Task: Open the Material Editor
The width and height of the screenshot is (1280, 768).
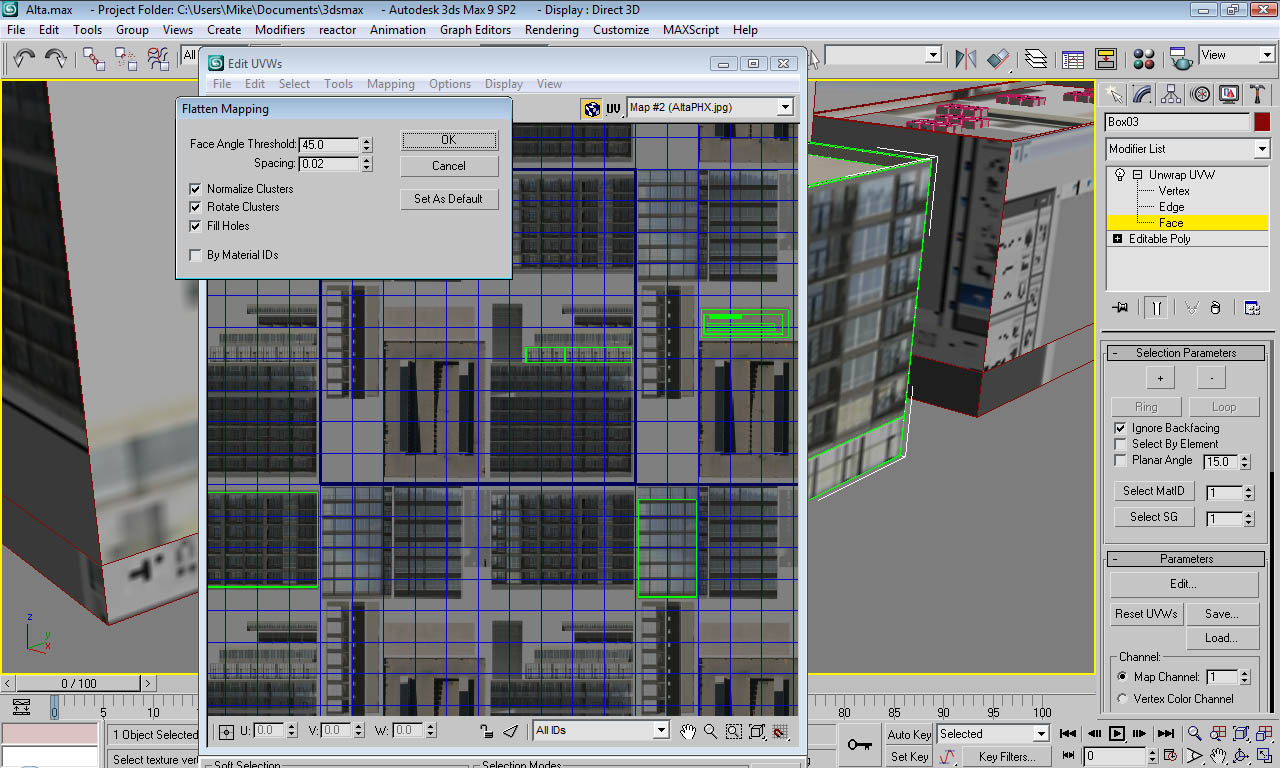Action: click(1144, 58)
